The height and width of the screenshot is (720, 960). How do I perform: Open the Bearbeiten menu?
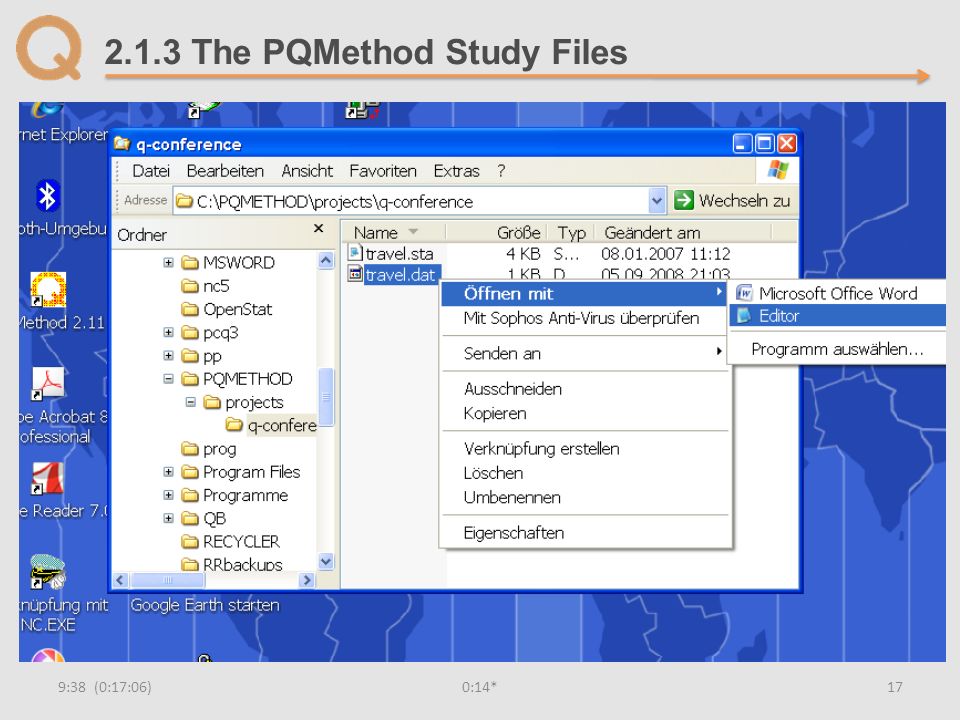(x=225, y=171)
